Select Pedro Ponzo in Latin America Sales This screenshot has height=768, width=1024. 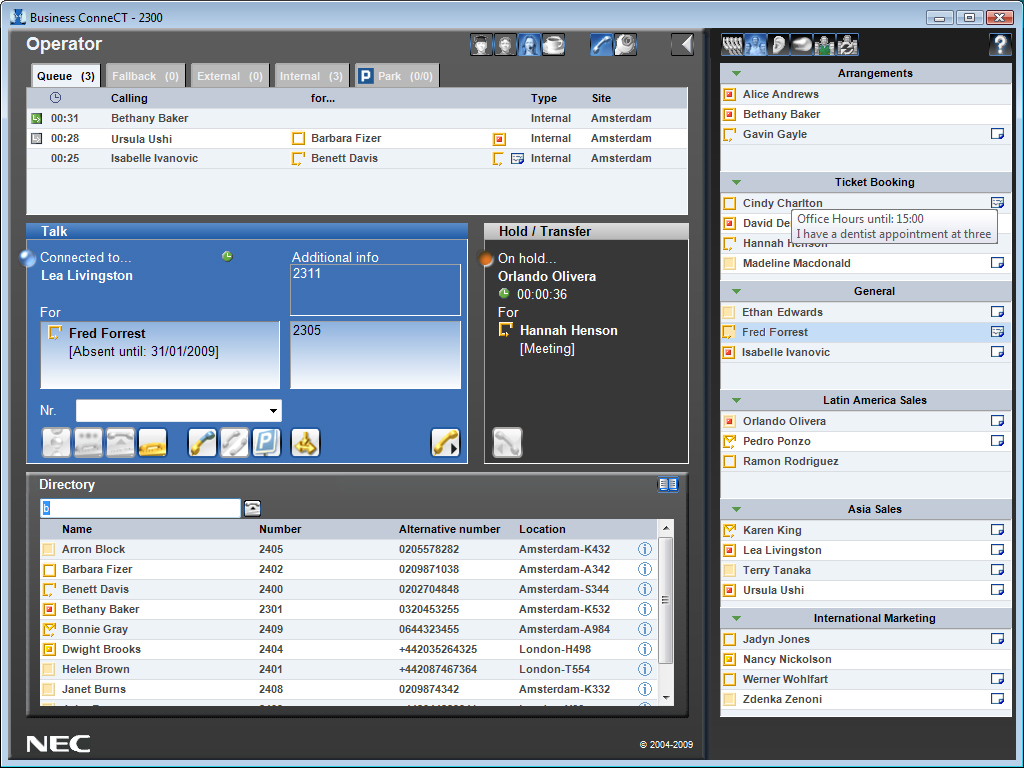865,441
